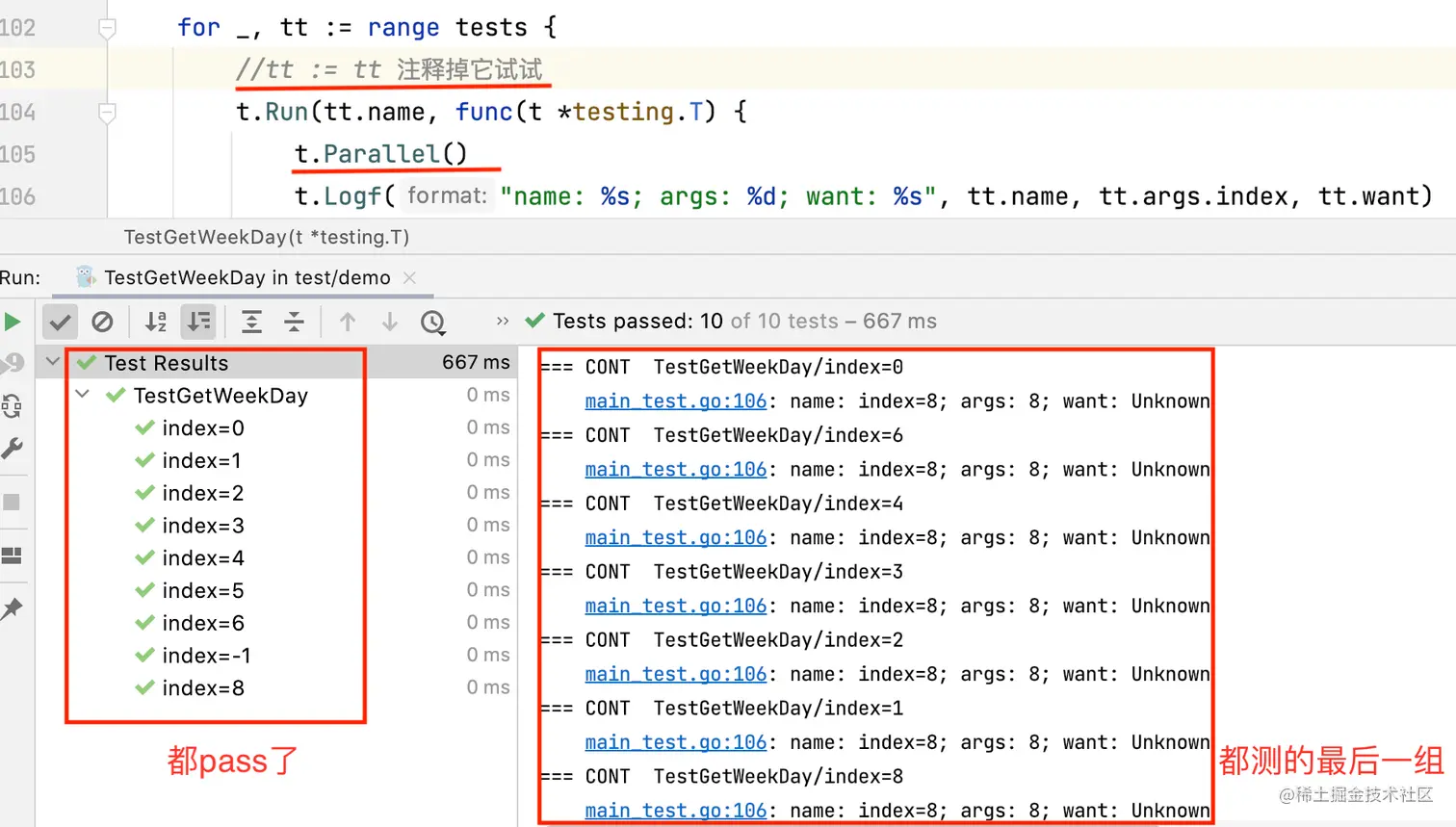Toggle Show Ignored tests button
This screenshot has height=827, width=1456.
pos(102,322)
